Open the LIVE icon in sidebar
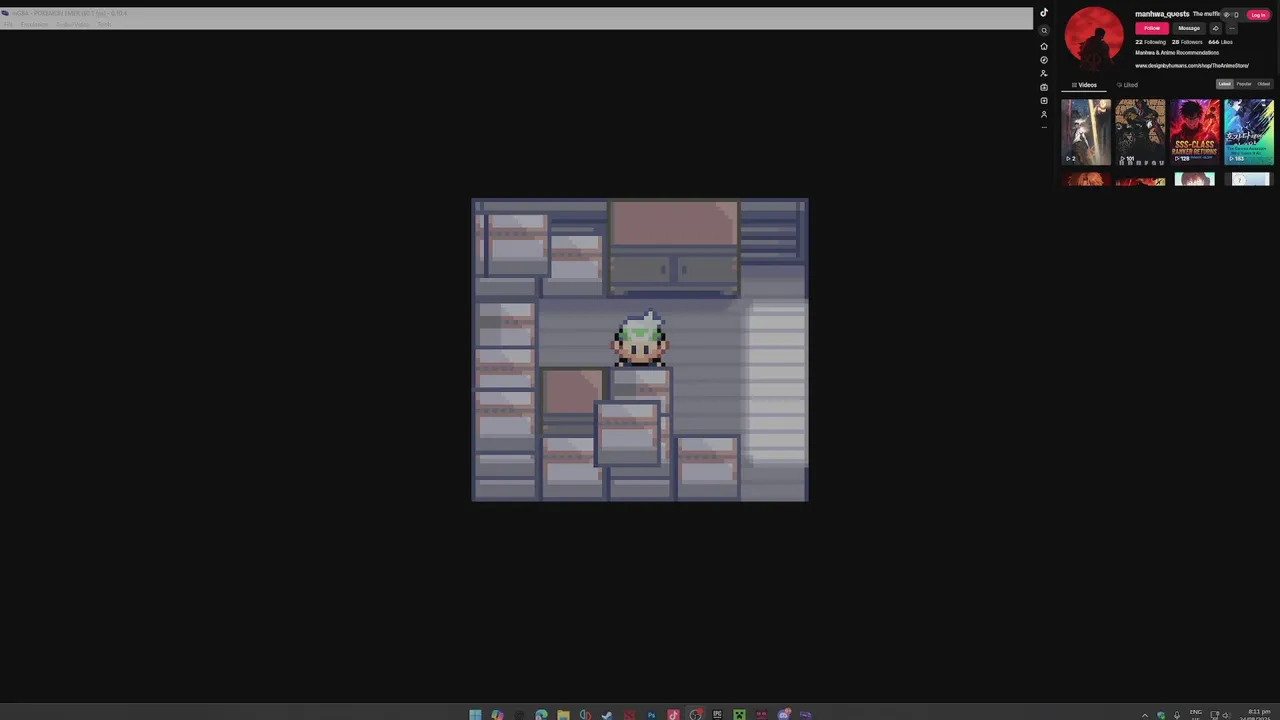The width and height of the screenshot is (1280, 720). 1044,87
